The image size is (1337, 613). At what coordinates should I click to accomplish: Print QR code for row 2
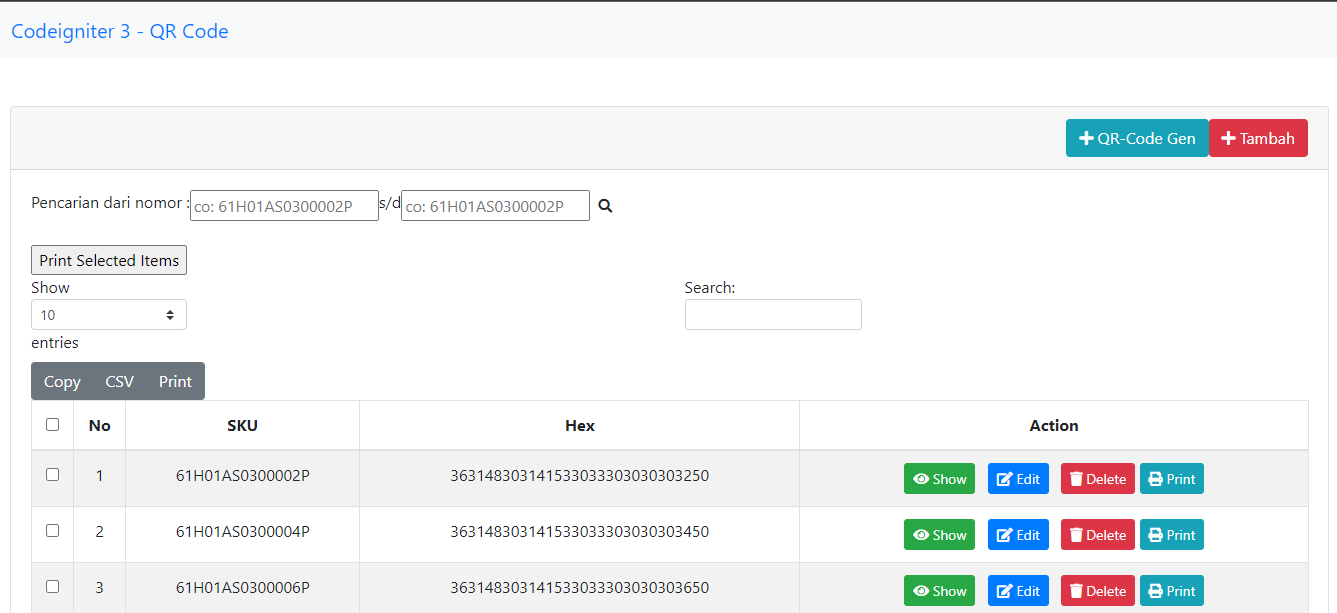[x=1171, y=535]
